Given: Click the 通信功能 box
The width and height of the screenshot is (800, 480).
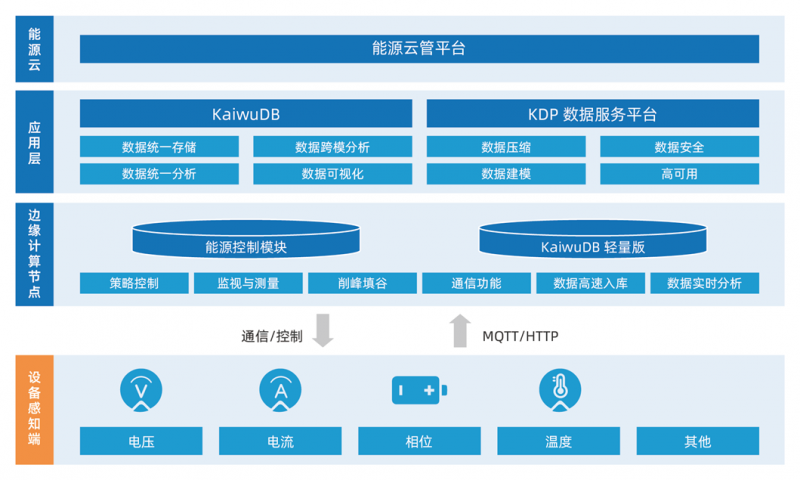Looking at the screenshot, I should click(x=477, y=283).
